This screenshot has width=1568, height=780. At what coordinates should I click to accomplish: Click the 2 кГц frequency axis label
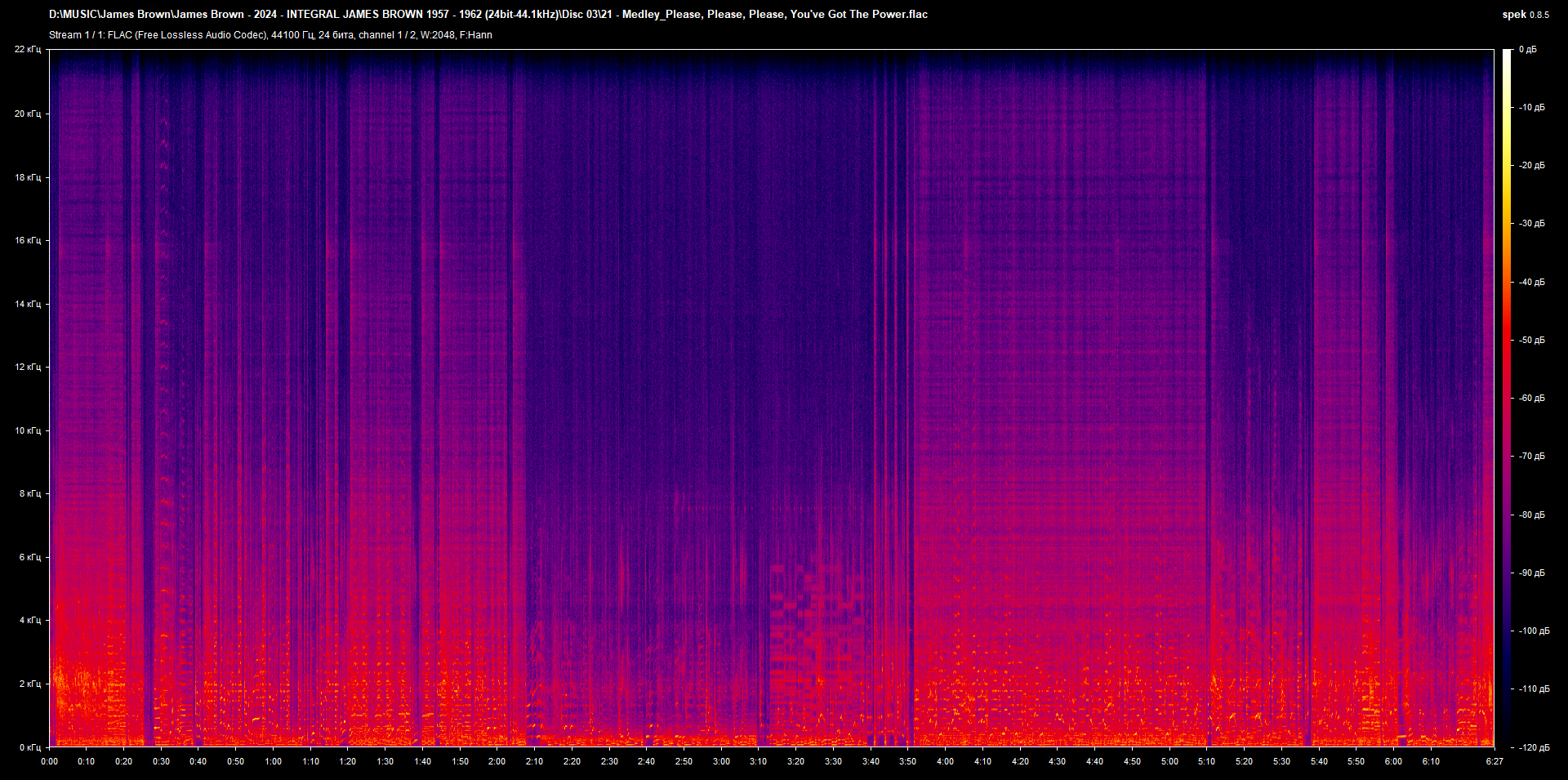[x=30, y=684]
